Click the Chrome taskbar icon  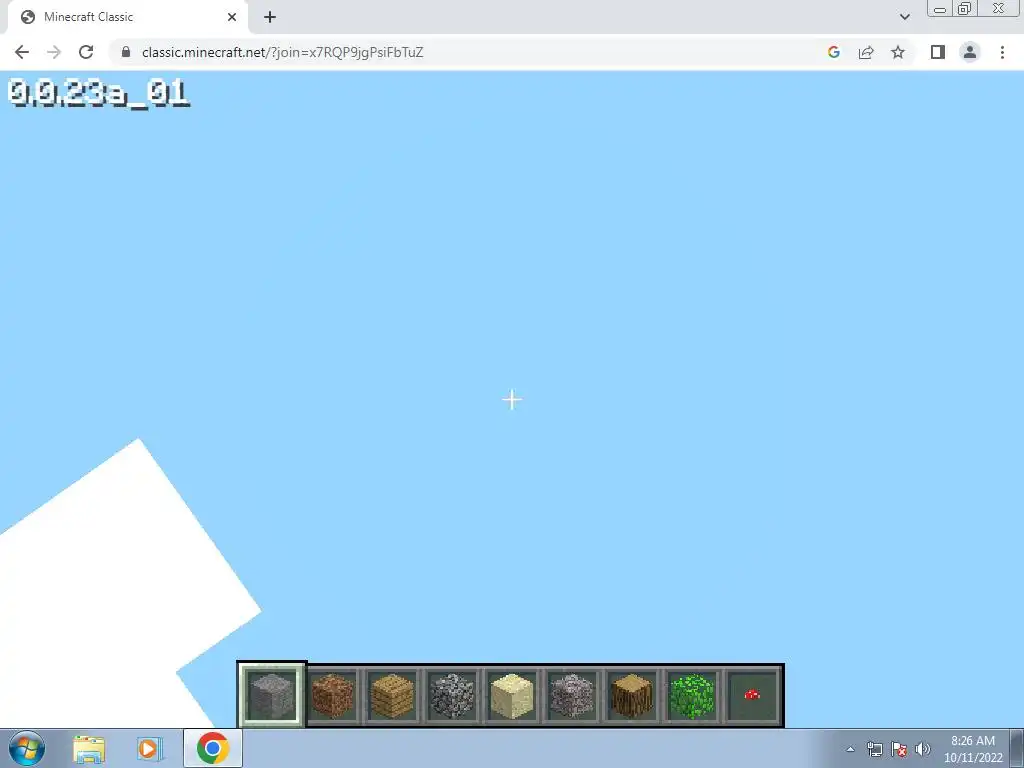(212, 748)
